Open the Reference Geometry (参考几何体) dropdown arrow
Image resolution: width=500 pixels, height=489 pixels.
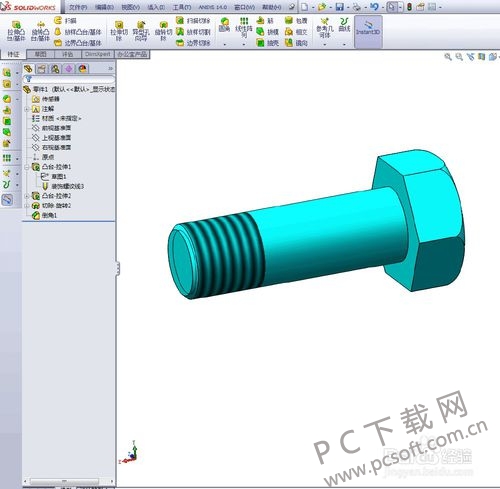[x=325, y=44]
